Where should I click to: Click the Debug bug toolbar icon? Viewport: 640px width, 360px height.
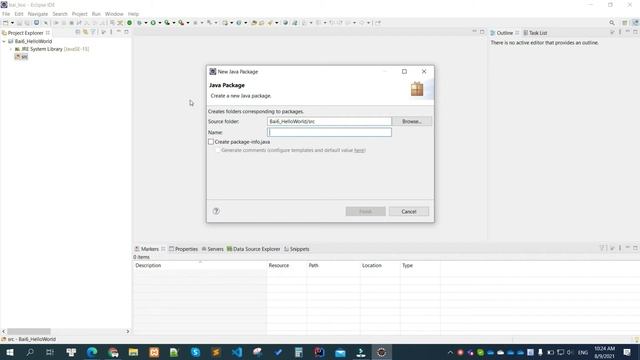coord(139,23)
